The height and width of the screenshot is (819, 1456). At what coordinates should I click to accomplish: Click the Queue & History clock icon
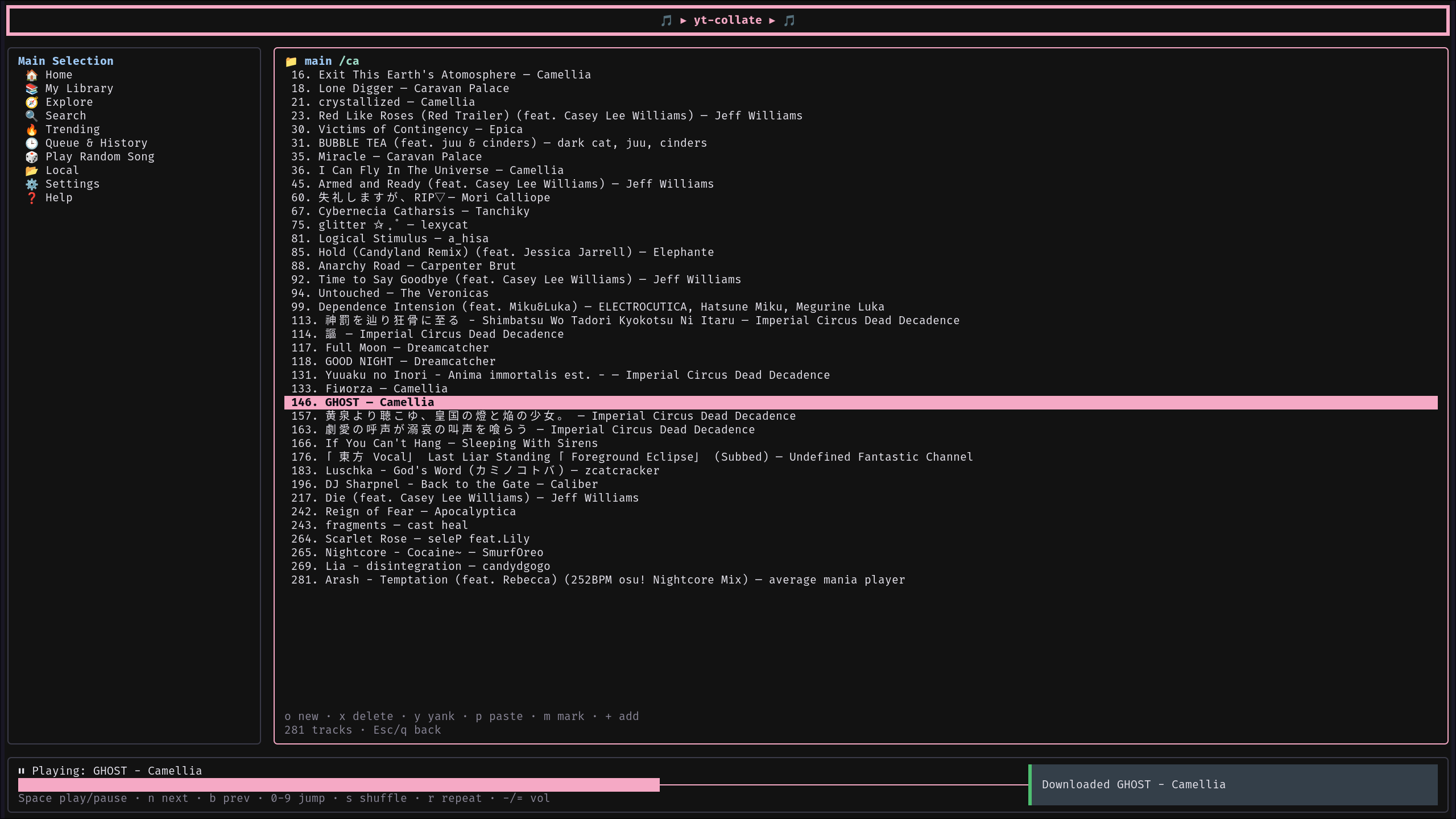tap(32, 143)
